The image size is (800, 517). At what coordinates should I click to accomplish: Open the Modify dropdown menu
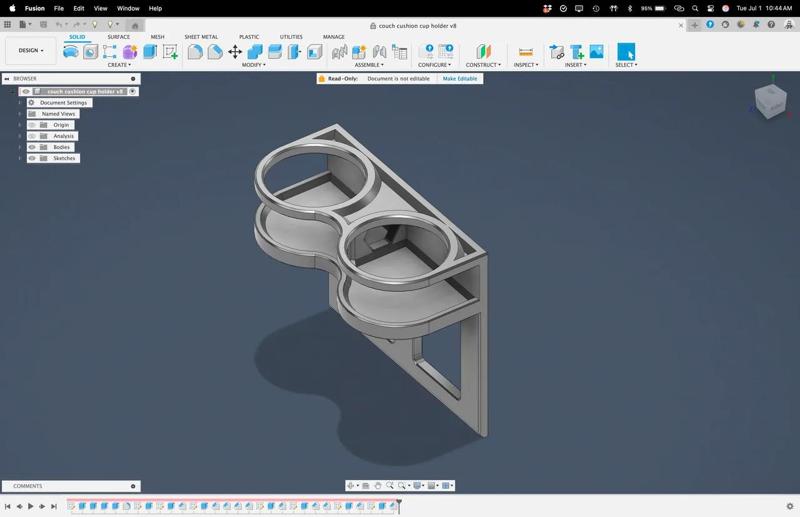point(253,65)
